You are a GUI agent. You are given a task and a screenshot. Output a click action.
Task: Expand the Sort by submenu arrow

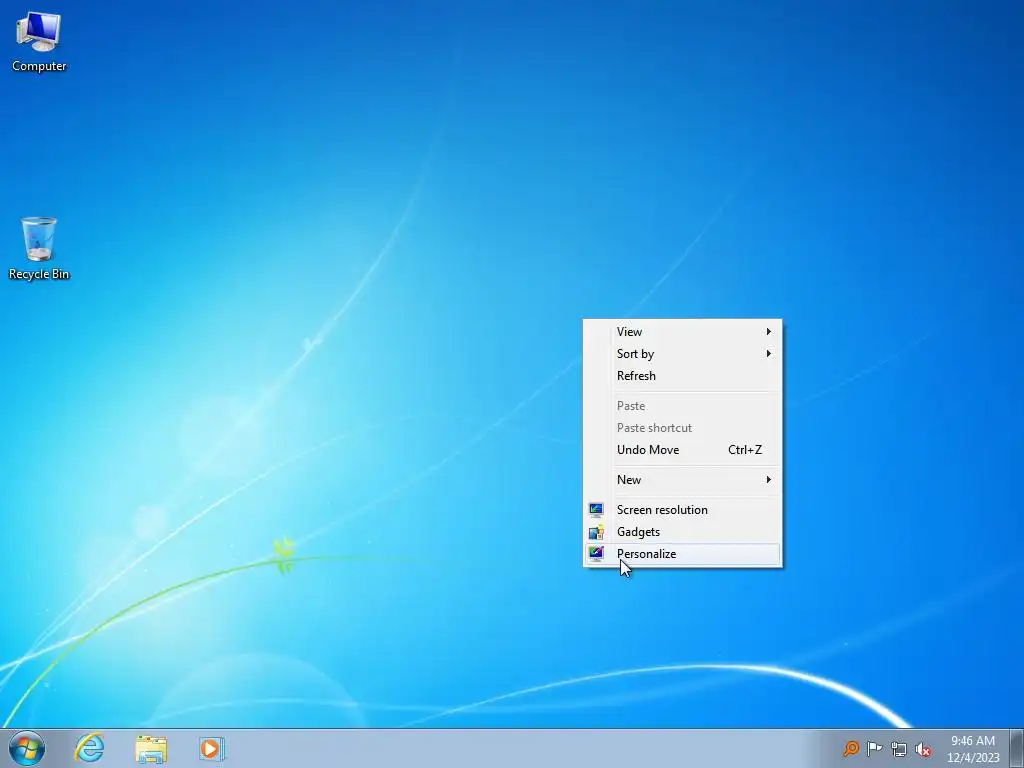[x=769, y=354]
